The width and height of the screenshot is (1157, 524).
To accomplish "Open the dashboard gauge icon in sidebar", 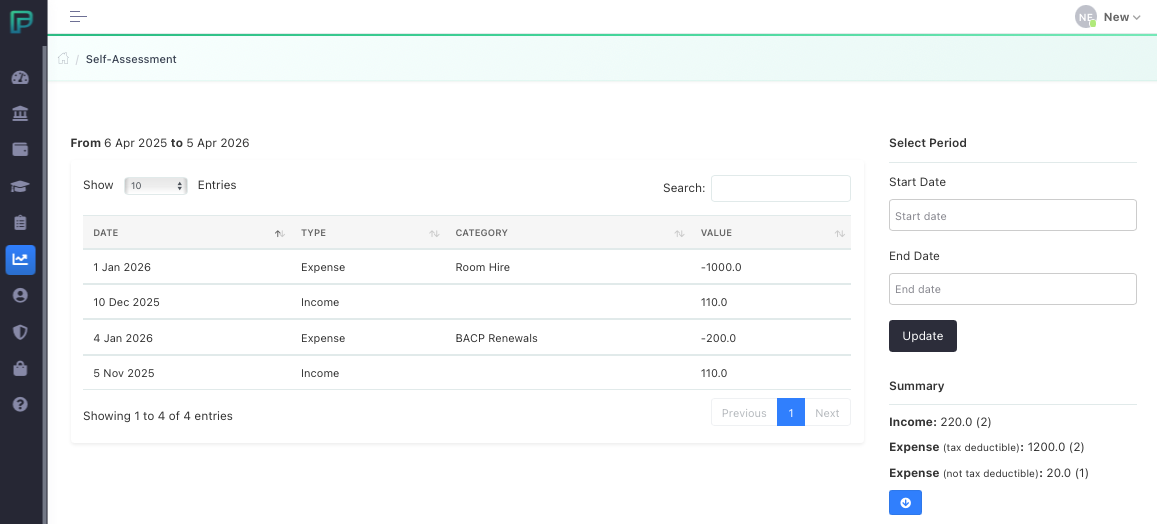I will pyautogui.click(x=20, y=78).
